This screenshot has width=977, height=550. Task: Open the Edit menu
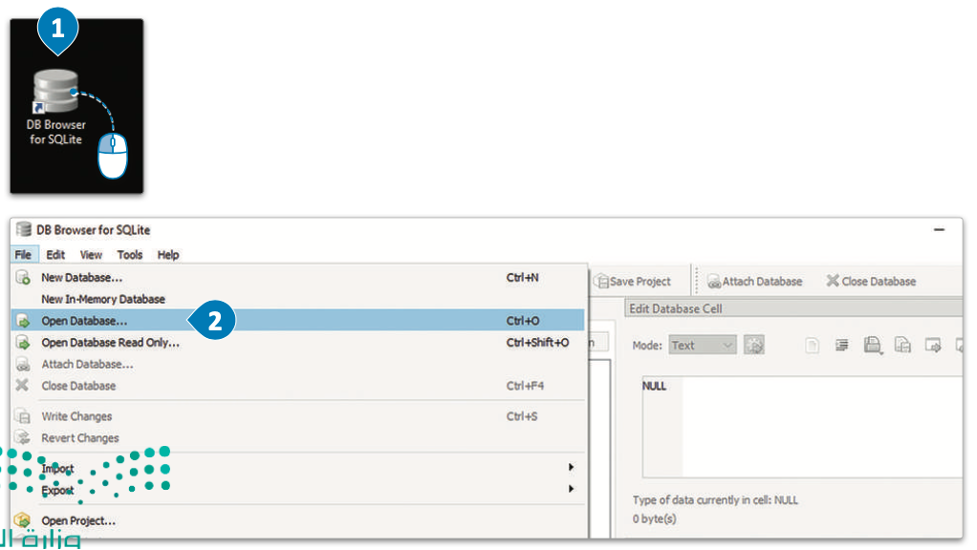click(x=55, y=255)
